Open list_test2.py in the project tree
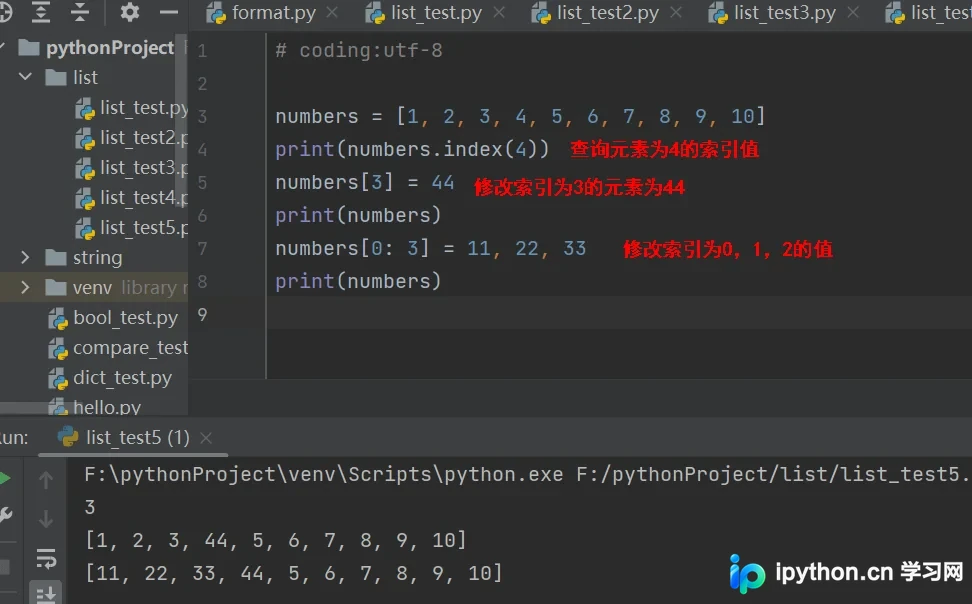This screenshot has width=972, height=604. 131,138
